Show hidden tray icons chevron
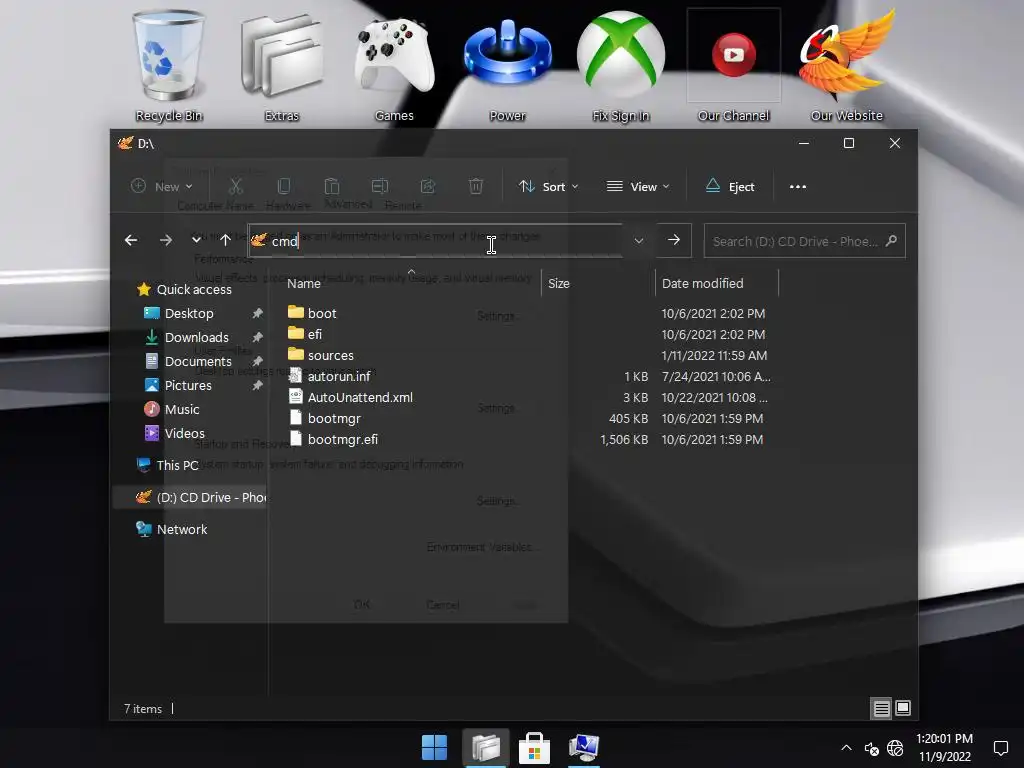 point(846,748)
